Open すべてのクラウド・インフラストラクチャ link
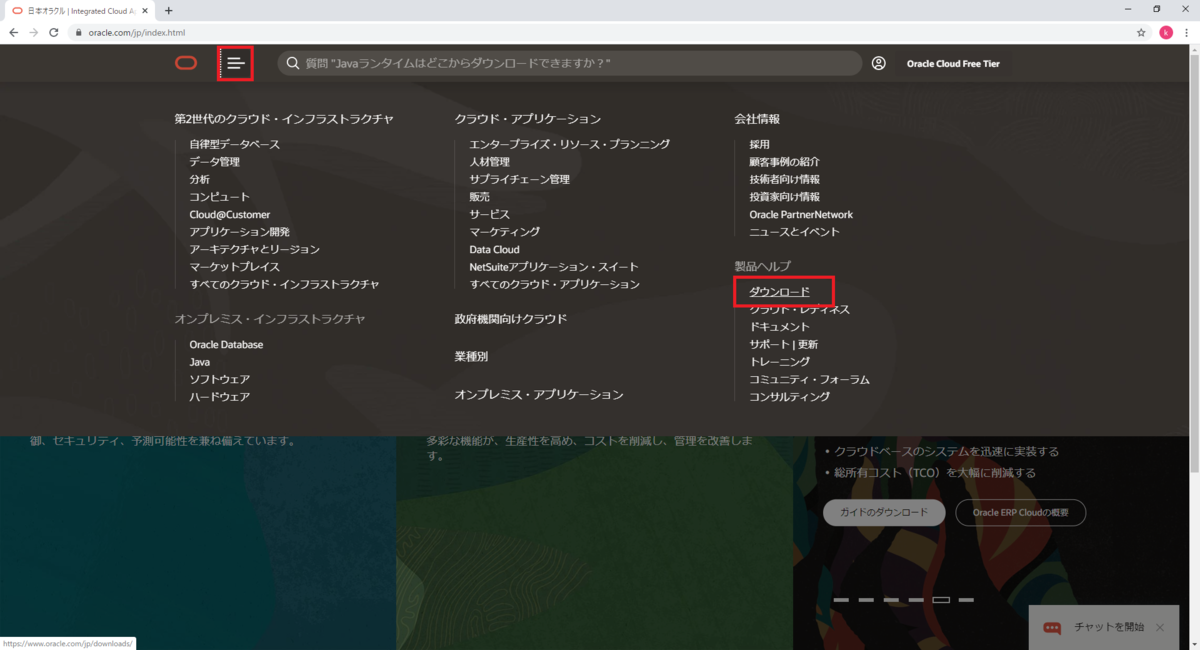This screenshot has width=1200, height=650. click(285, 284)
